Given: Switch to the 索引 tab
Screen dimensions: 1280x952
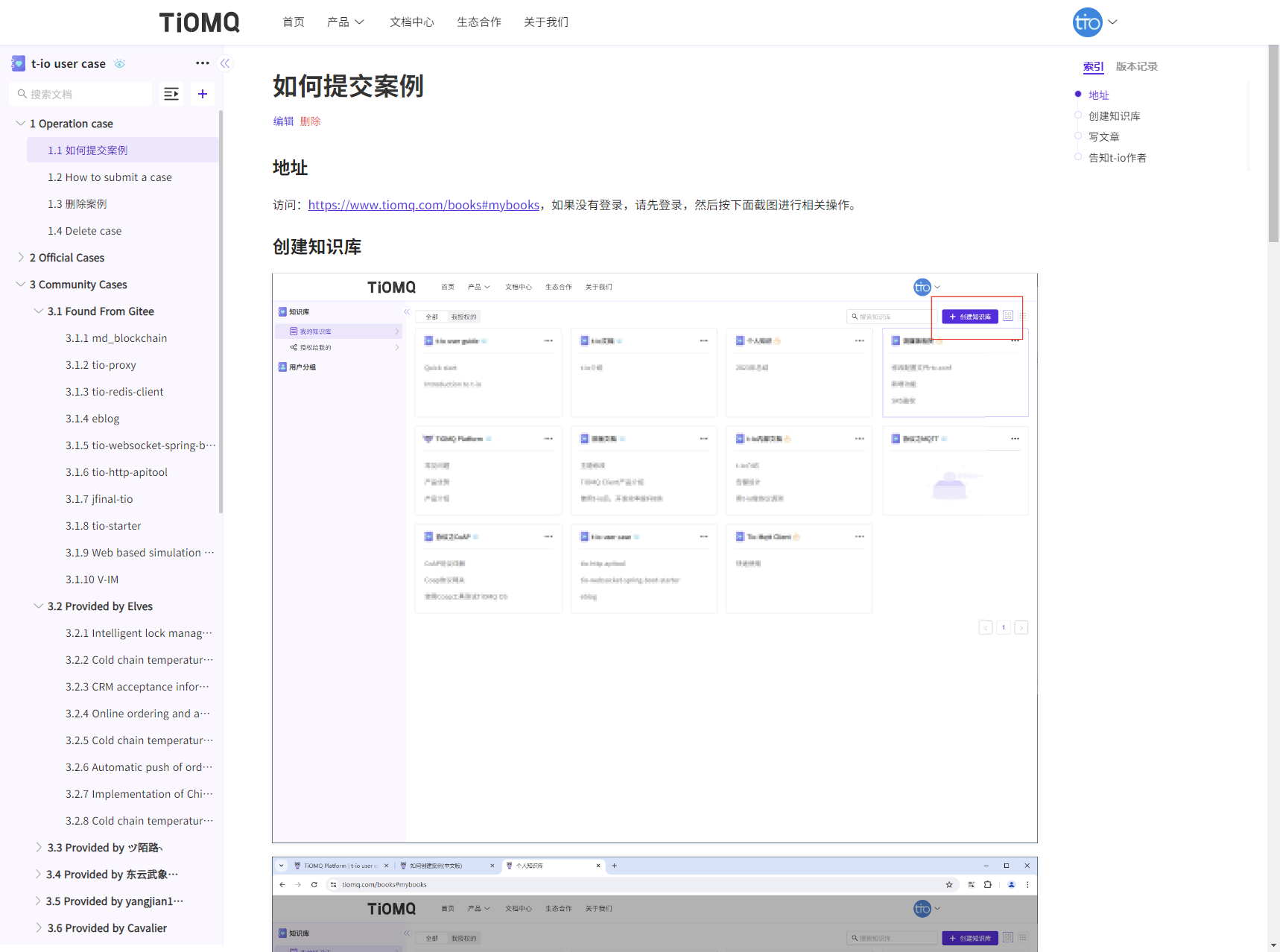Looking at the screenshot, I should pyautogui.click(x=1094, y=66).
